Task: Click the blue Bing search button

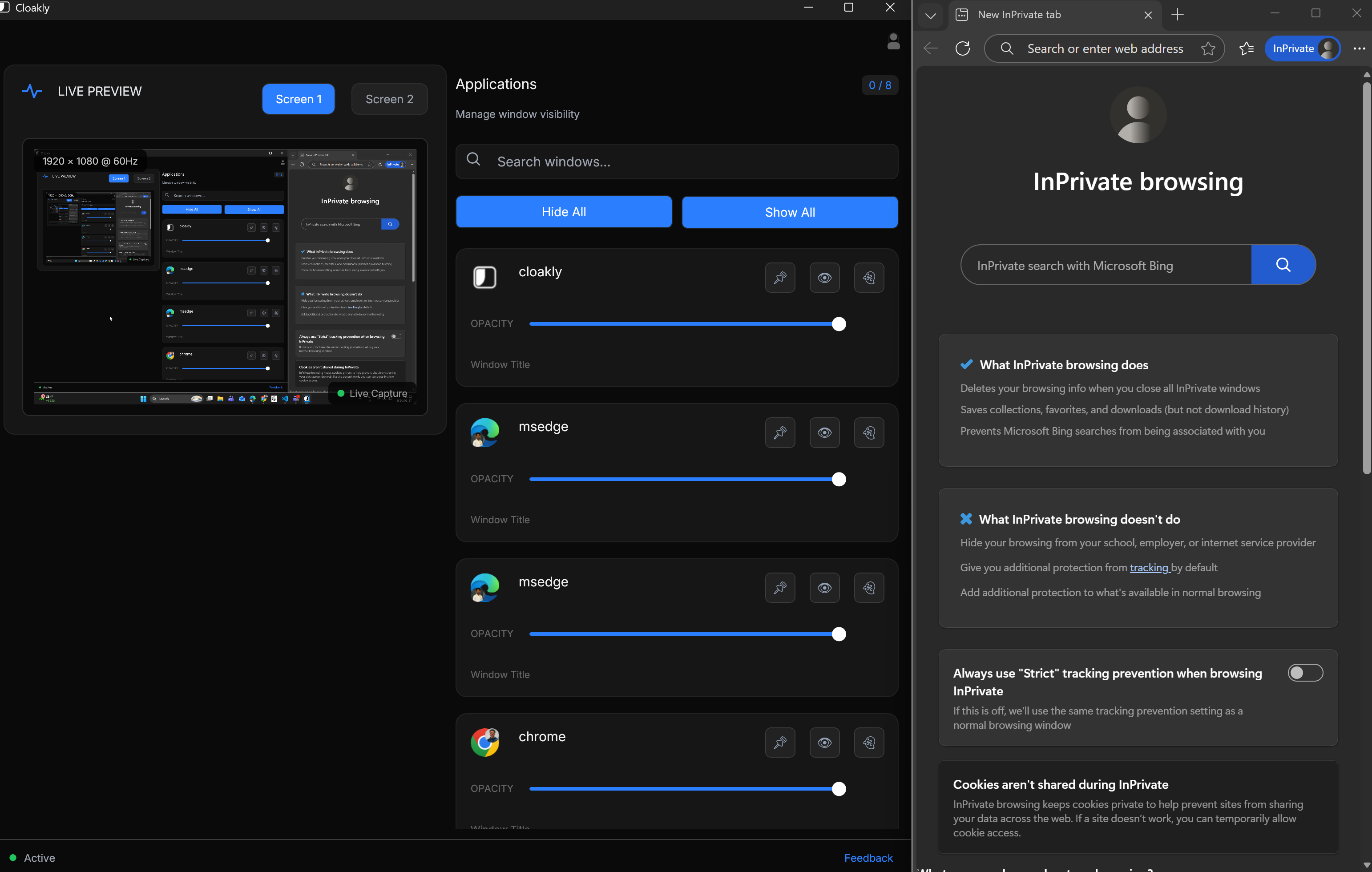Action: point(1283,265)
